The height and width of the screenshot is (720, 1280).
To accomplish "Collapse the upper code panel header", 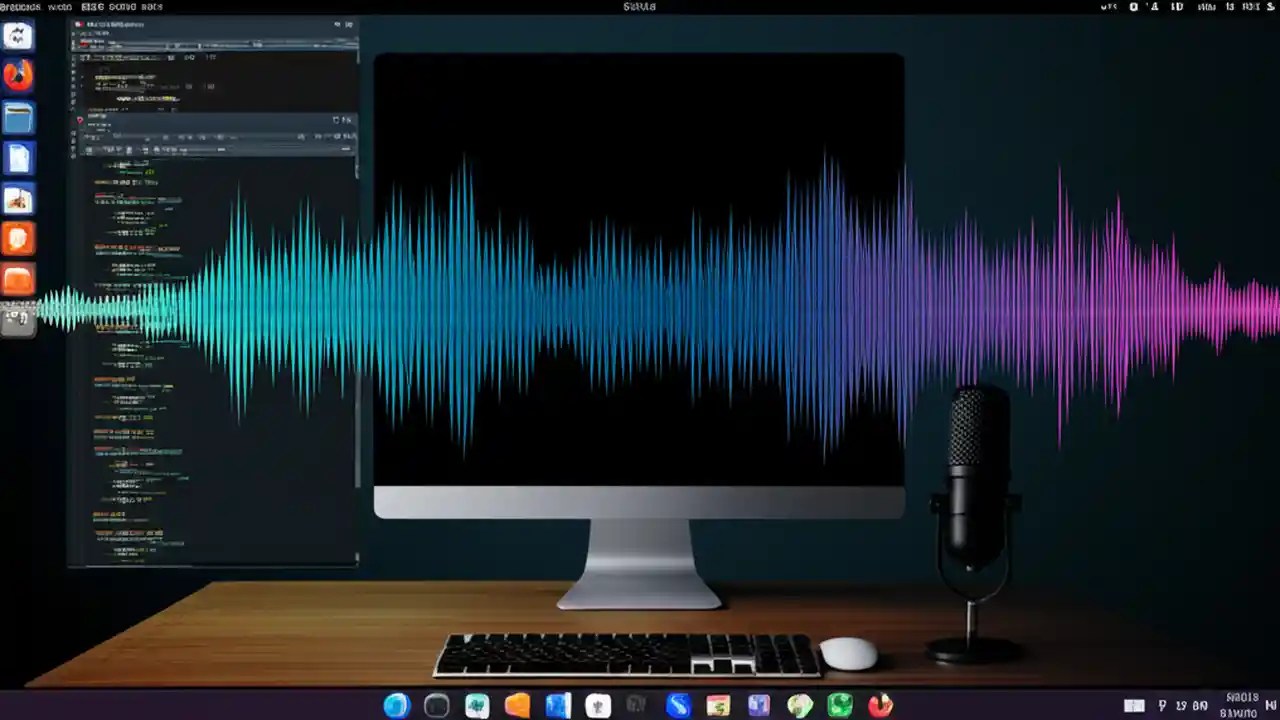I will [335, 120].
